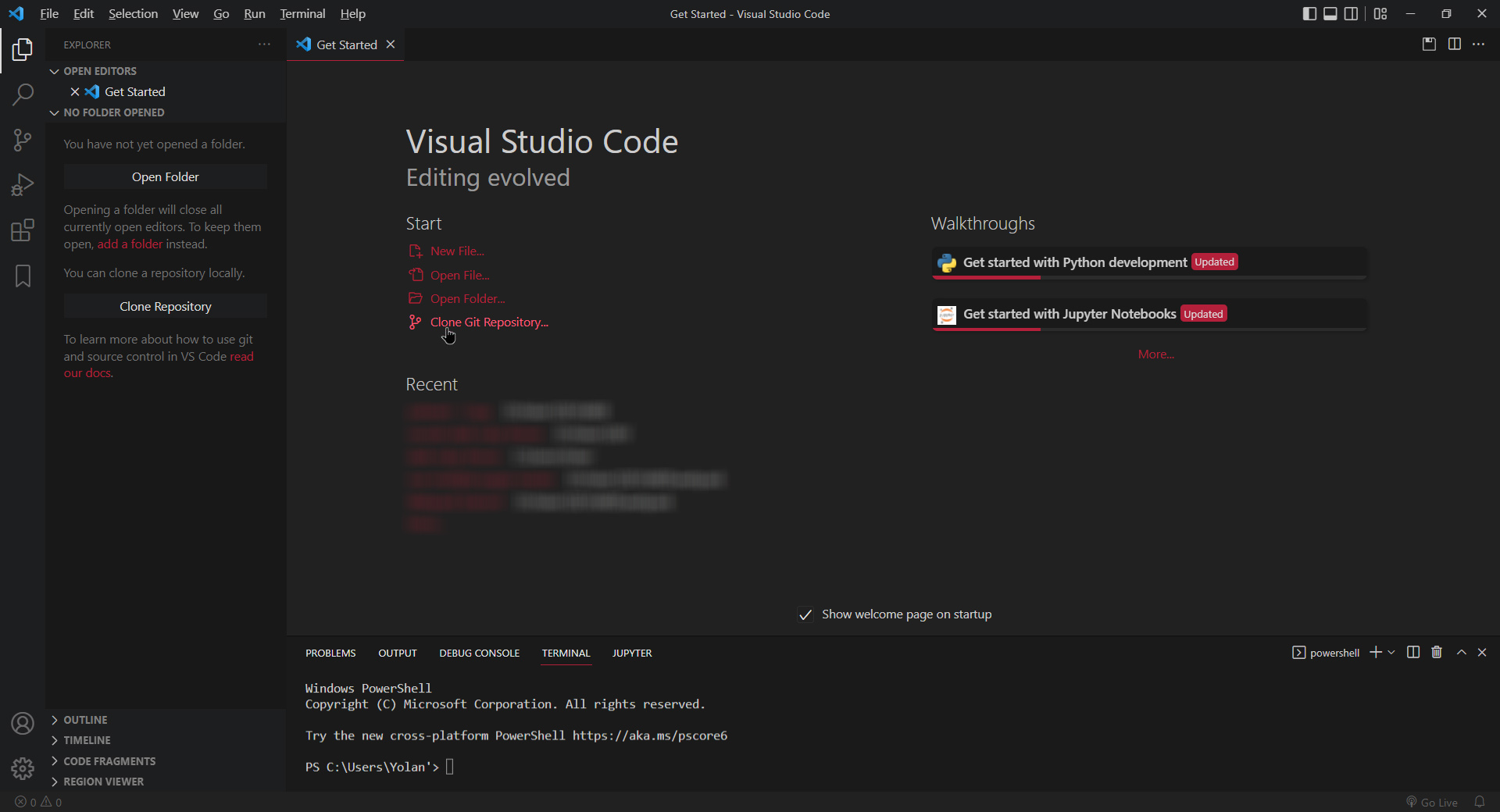Viewport: 1500px width, 812px height.
Task: Open the Extensions view icon
Action: [x=23, y=230]
